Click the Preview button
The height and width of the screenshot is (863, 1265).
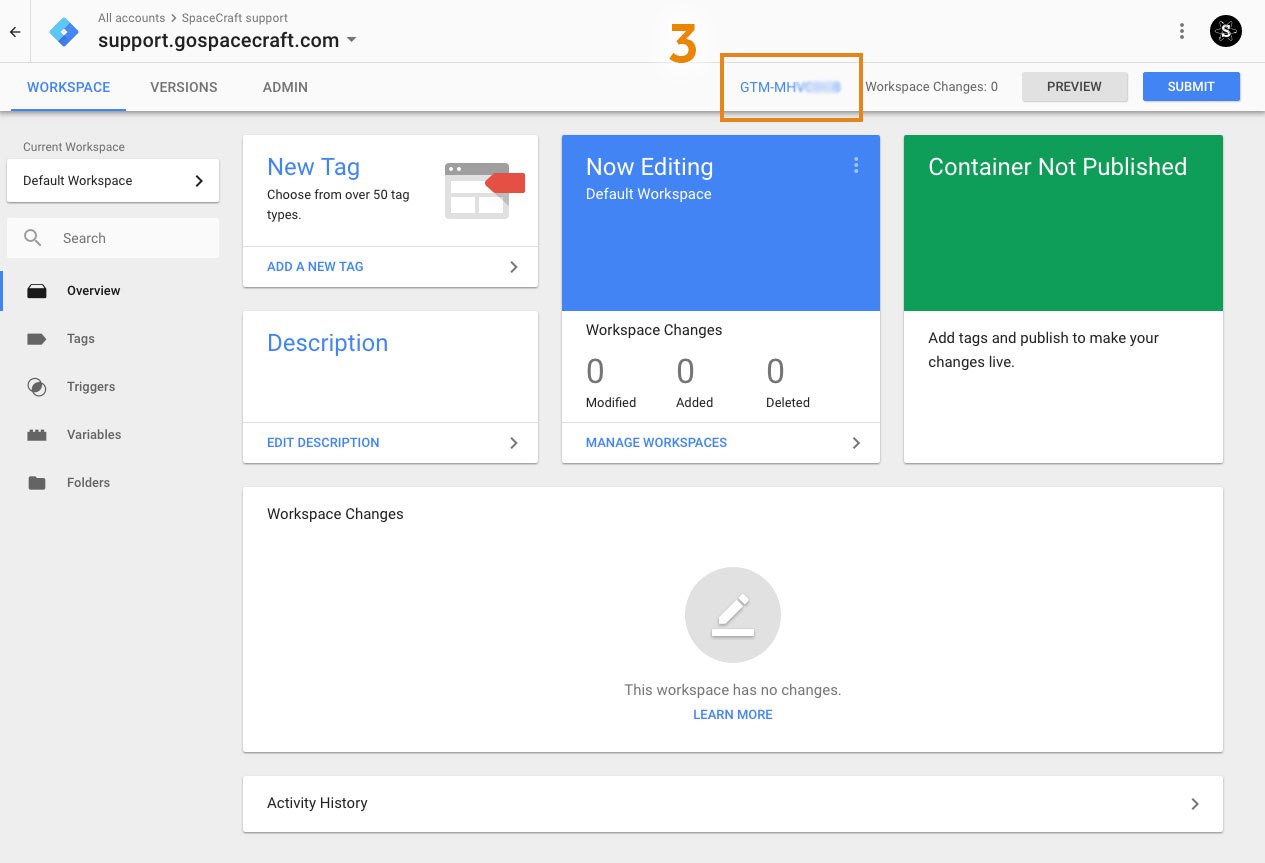point(1074,87)
